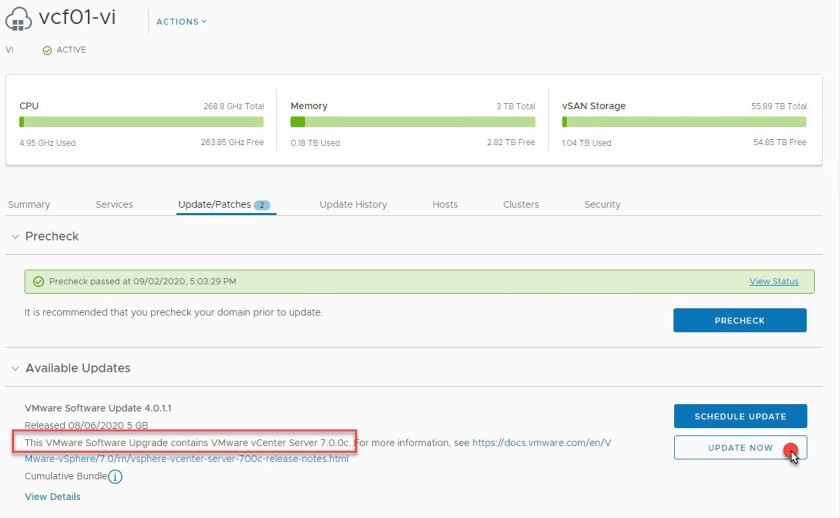Collapse the Available Updates section
840x518 pixels.
tap(14, 369)
